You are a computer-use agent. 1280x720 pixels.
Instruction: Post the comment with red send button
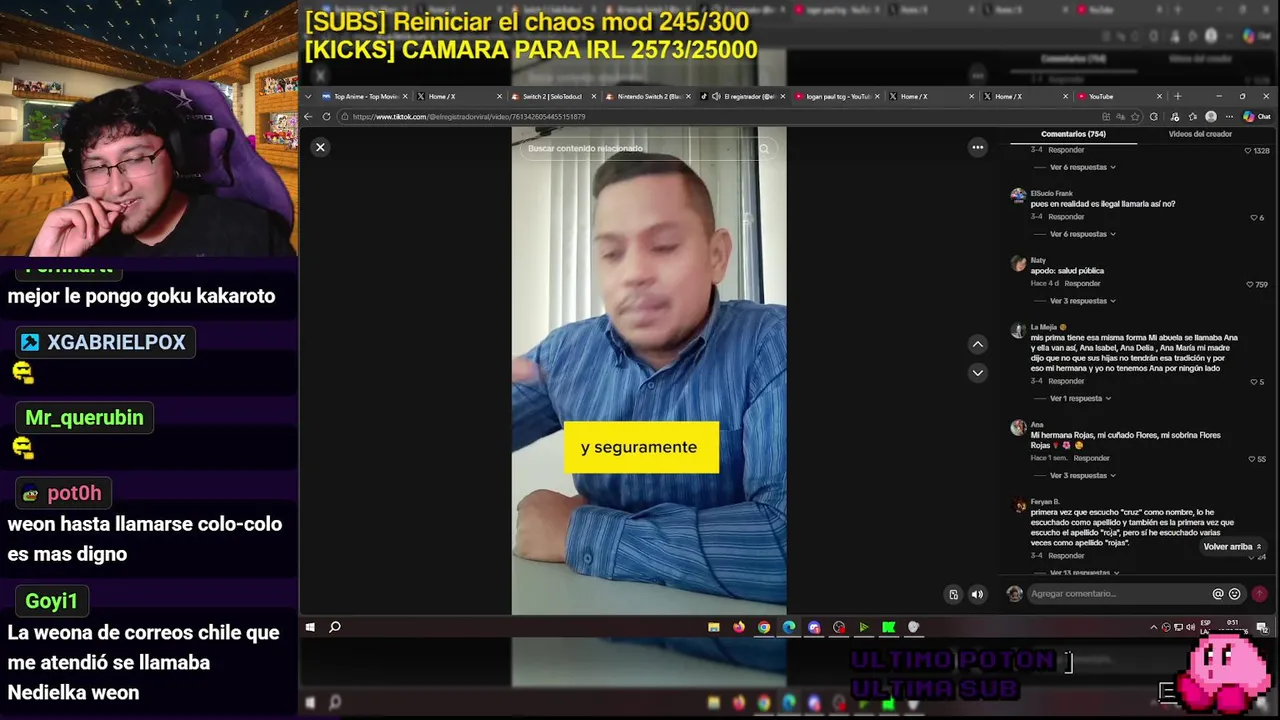tap(1259, 594)
